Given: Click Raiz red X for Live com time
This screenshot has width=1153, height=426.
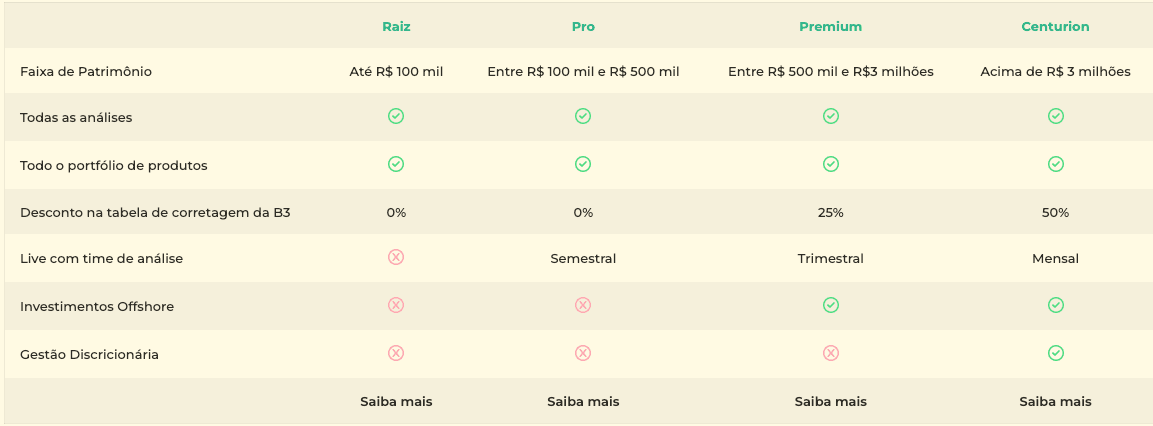Looking at the screenshot, I should click(x=396, y=257).
